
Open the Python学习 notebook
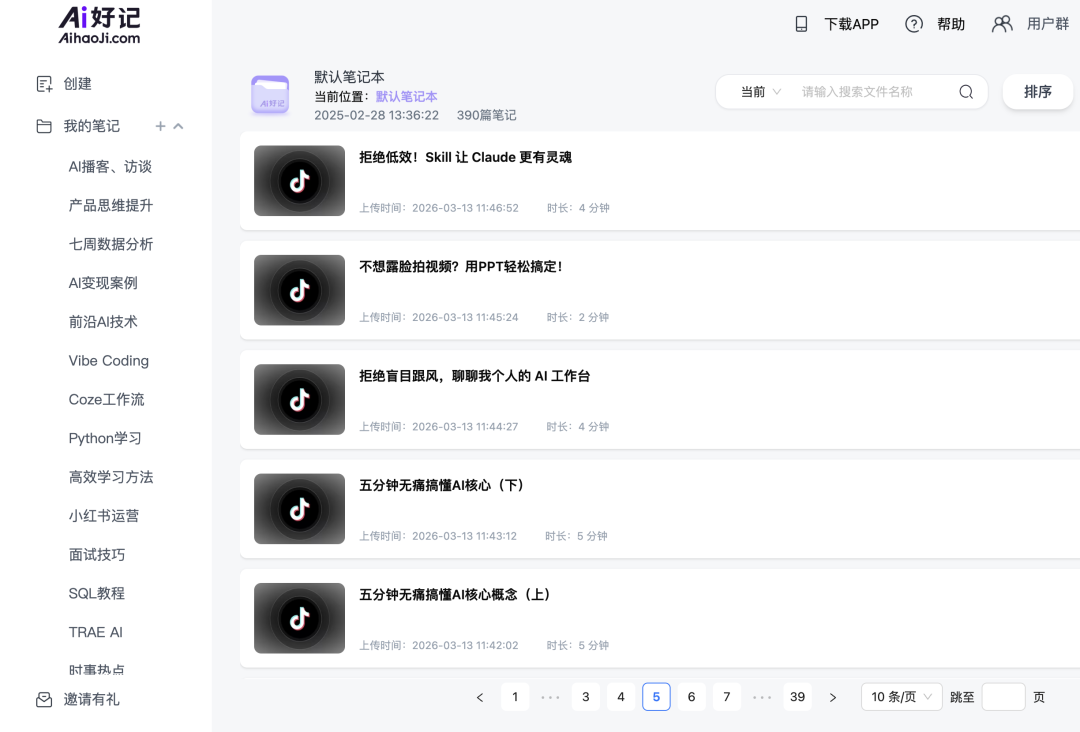pyautogui.click(x=105, y=438)
